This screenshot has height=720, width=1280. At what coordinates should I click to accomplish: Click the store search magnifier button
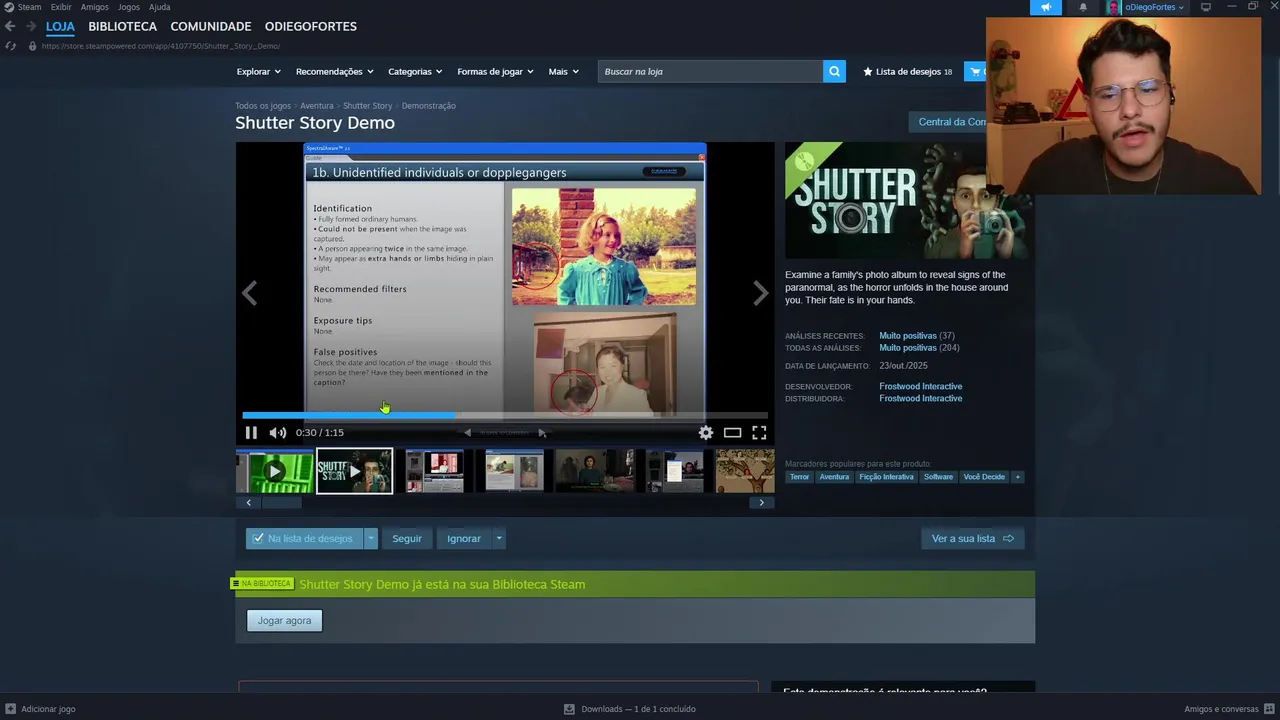pos(834,71)
